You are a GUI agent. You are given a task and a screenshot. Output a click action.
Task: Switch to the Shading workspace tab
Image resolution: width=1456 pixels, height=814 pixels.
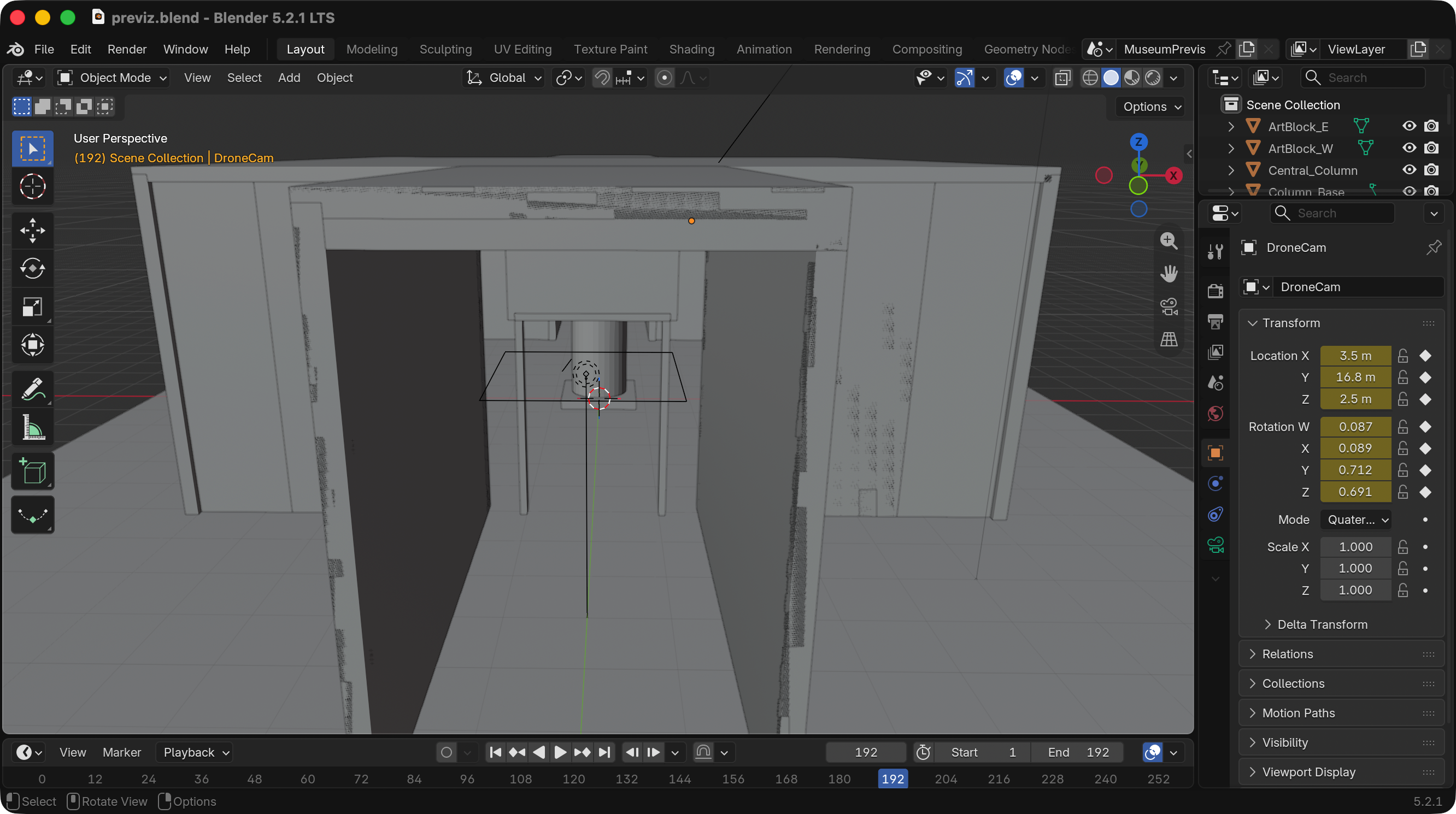tap(691, 49)
